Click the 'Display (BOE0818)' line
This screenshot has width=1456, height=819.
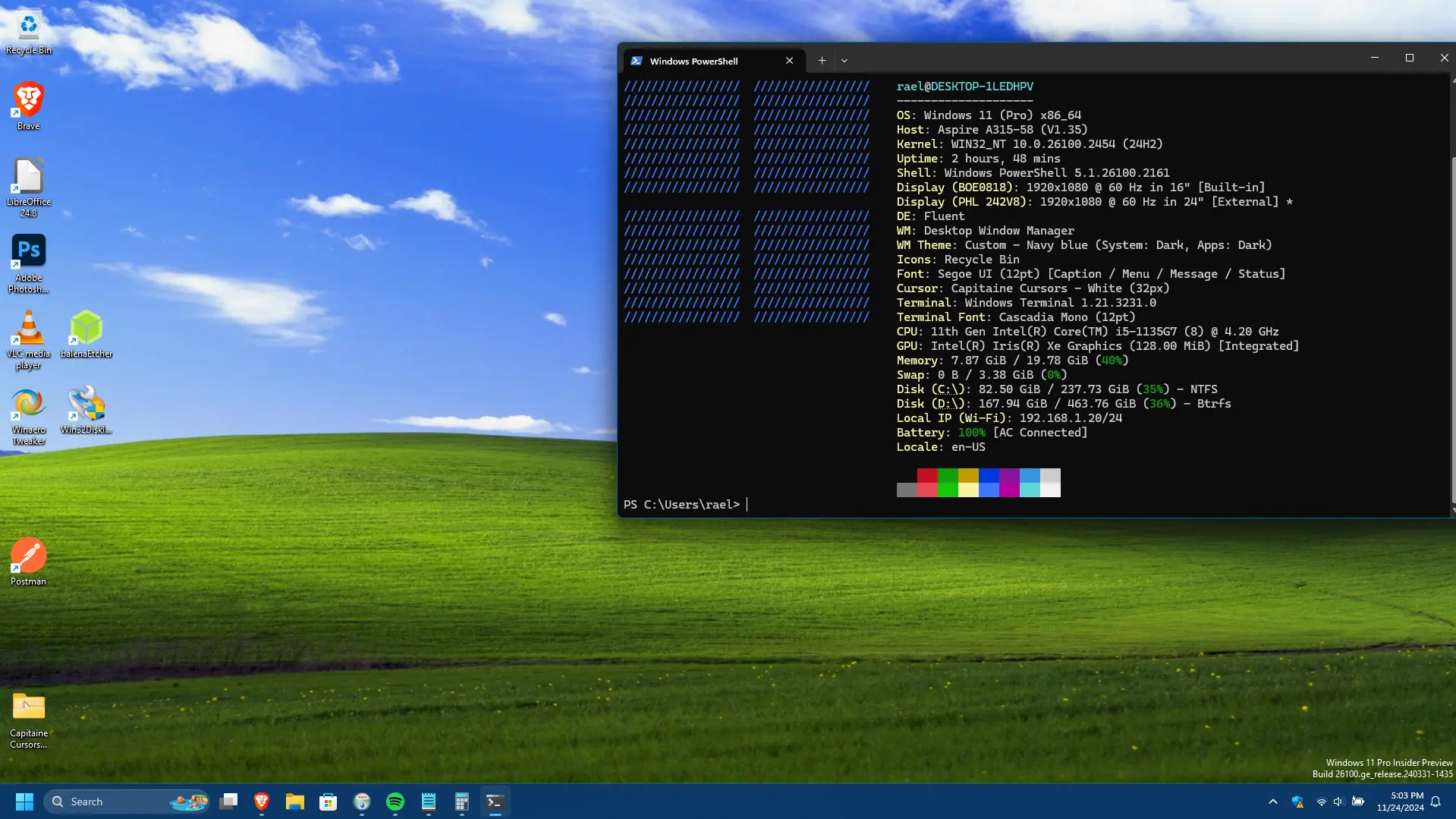tap(1081, 187)
